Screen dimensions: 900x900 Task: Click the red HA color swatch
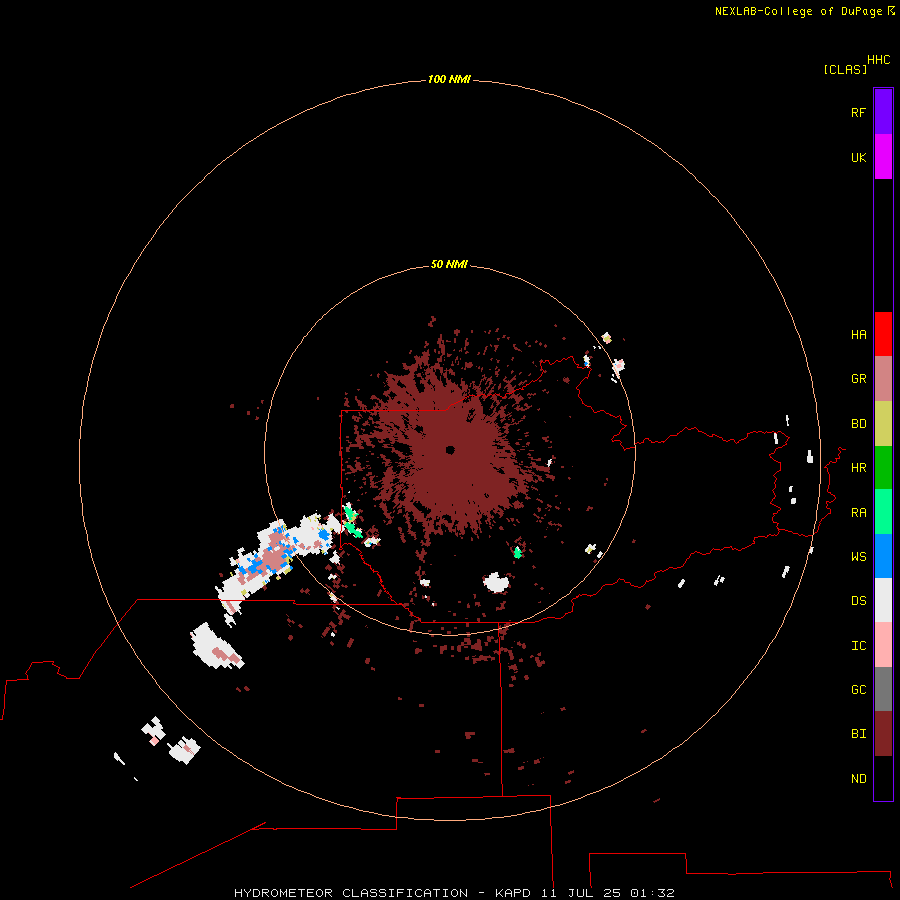point(883,334)
